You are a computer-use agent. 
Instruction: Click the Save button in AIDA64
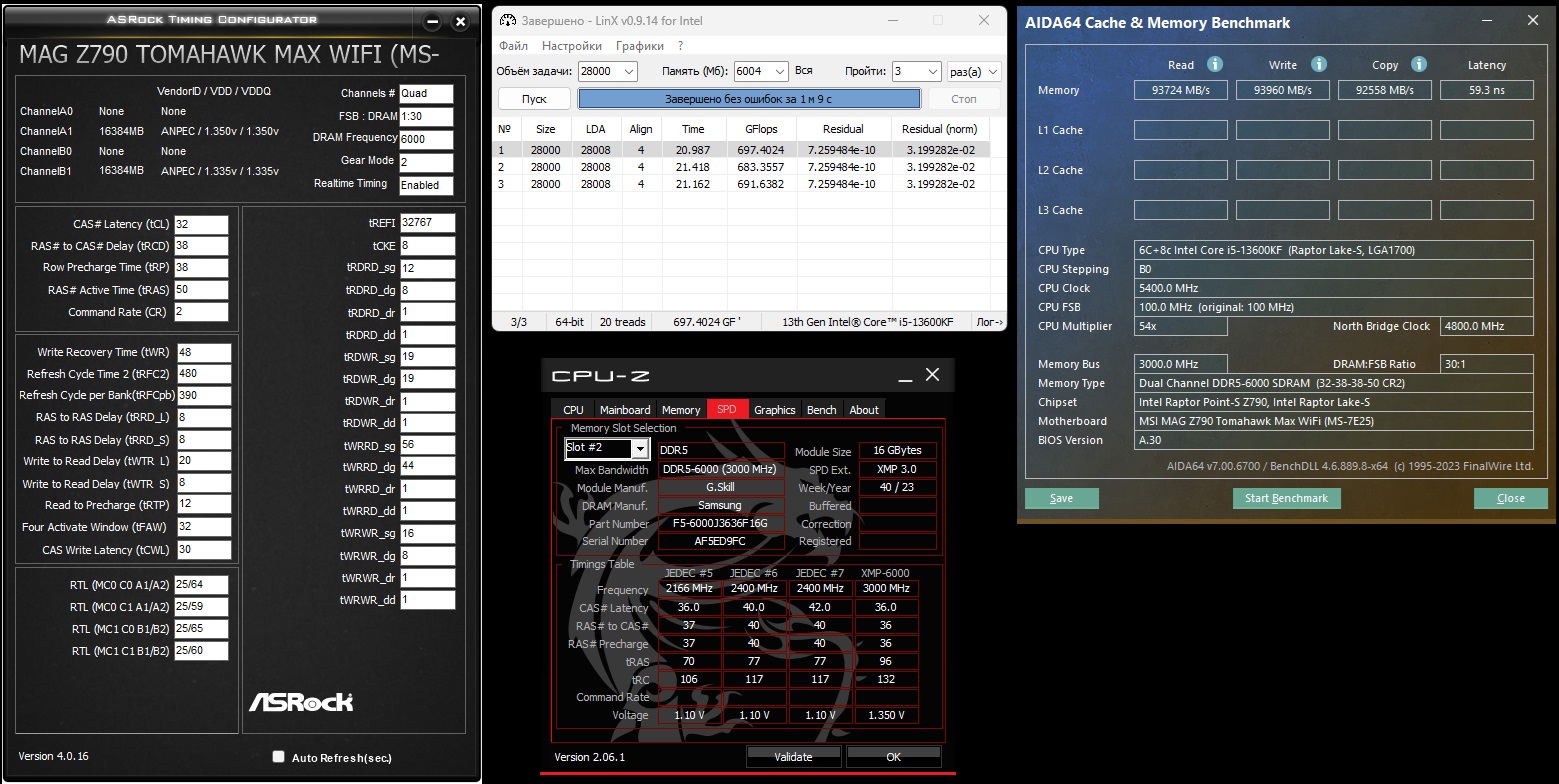pyautogui.click(x=1062, y=498)
